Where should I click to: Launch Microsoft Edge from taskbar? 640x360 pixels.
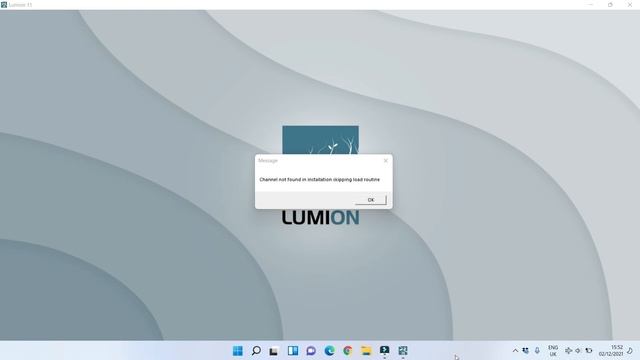click(329, 351)
